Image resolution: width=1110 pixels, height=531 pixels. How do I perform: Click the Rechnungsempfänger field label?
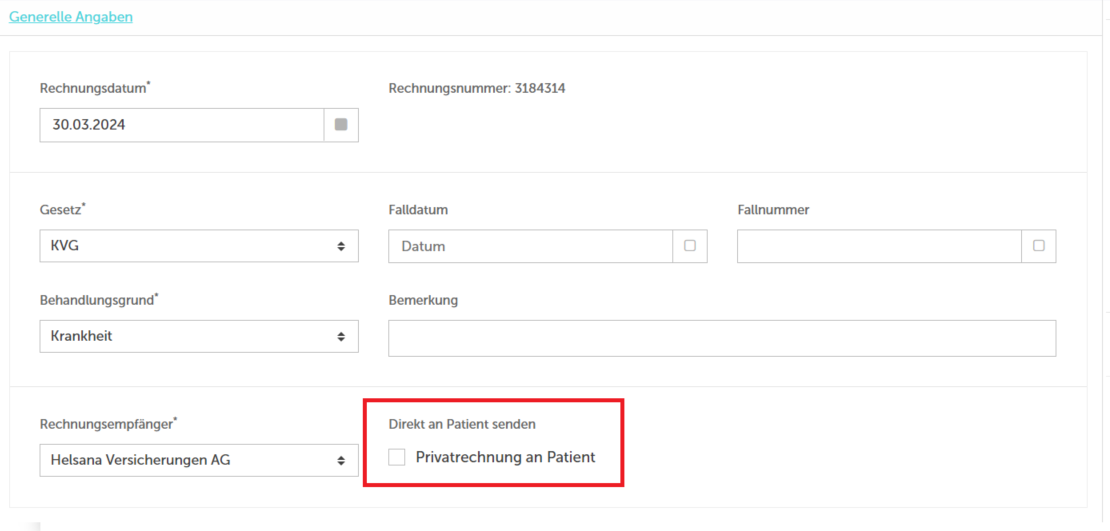(108, 424)
